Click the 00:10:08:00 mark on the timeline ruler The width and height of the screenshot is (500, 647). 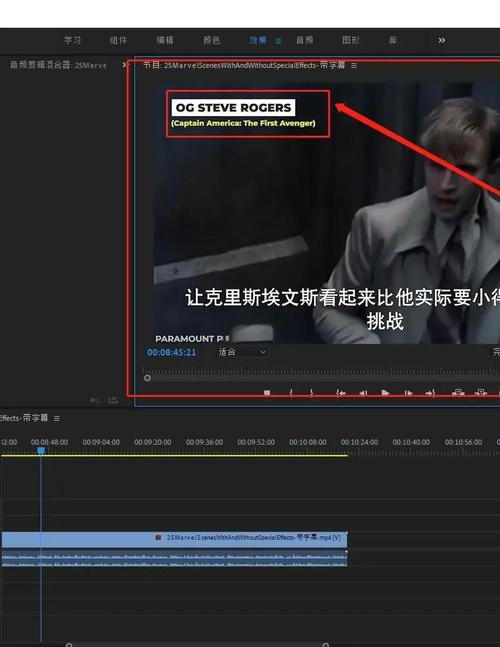[307, 442]
